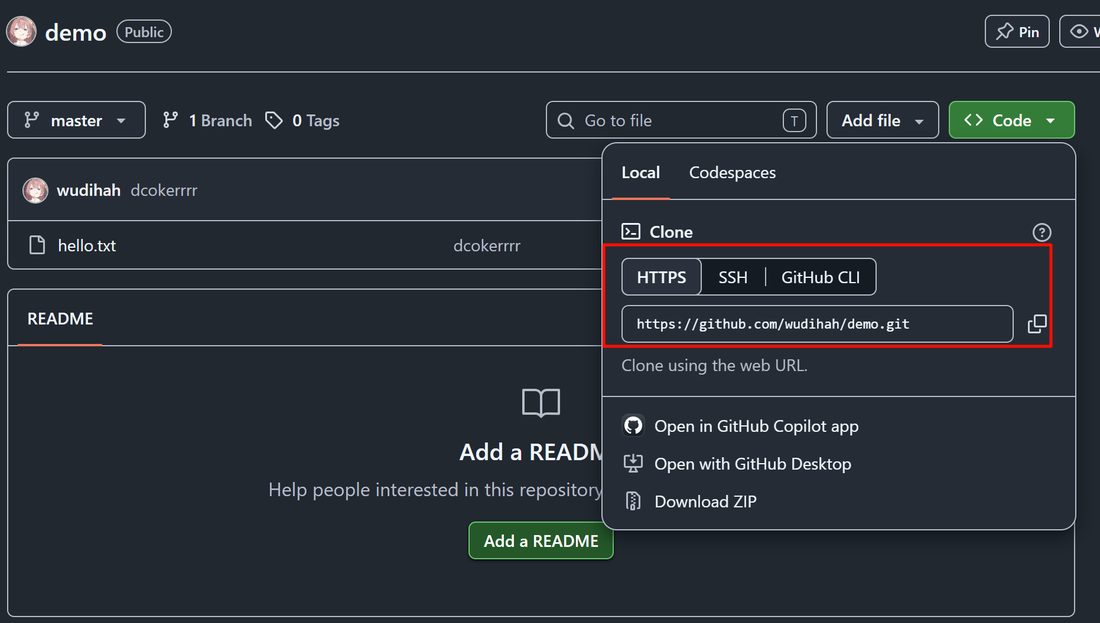Select the Local tab
This screenshot has width=1100, height=623.
pos(640,173)
